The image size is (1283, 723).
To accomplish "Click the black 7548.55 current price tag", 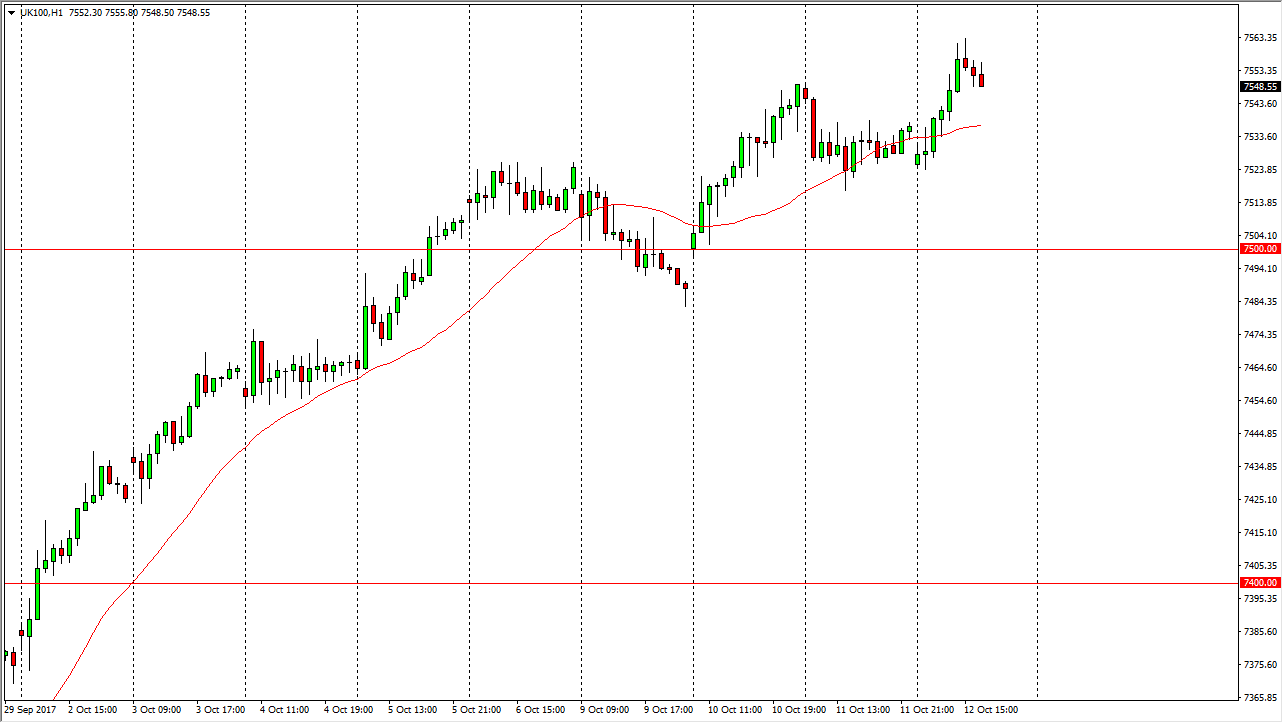I will pyautogui.click(x=1260, y=87).
